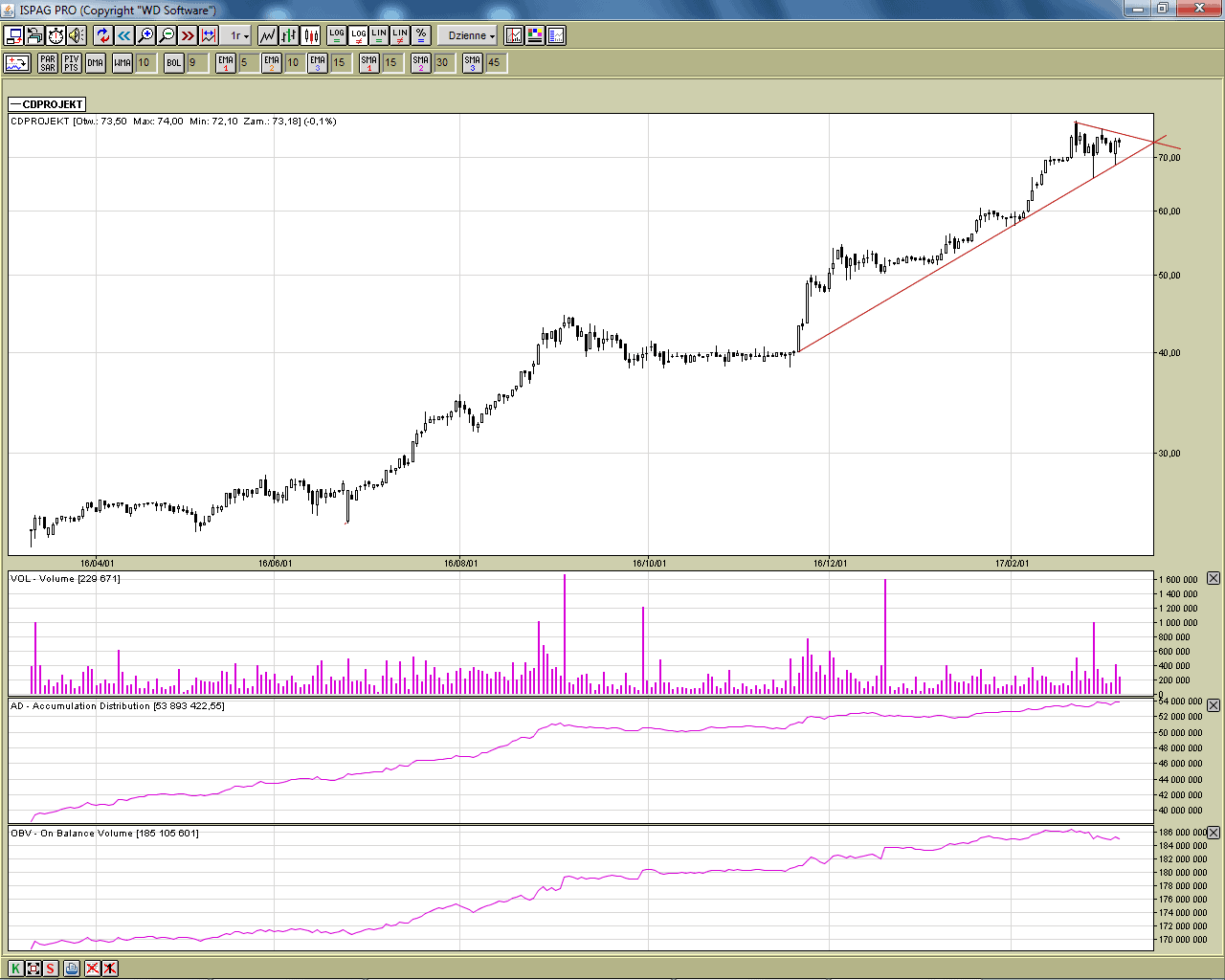Click the SMA 1 period field showing 15
The image size is (1225, 980).
point(391,63)
